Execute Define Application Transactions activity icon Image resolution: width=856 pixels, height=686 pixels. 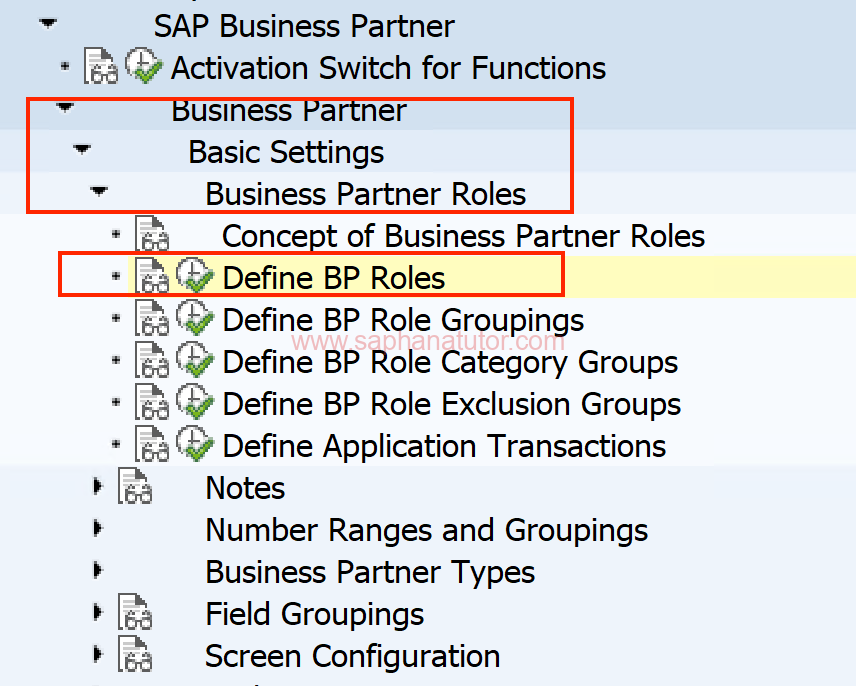pyautogui.click(x=195, y=444)
